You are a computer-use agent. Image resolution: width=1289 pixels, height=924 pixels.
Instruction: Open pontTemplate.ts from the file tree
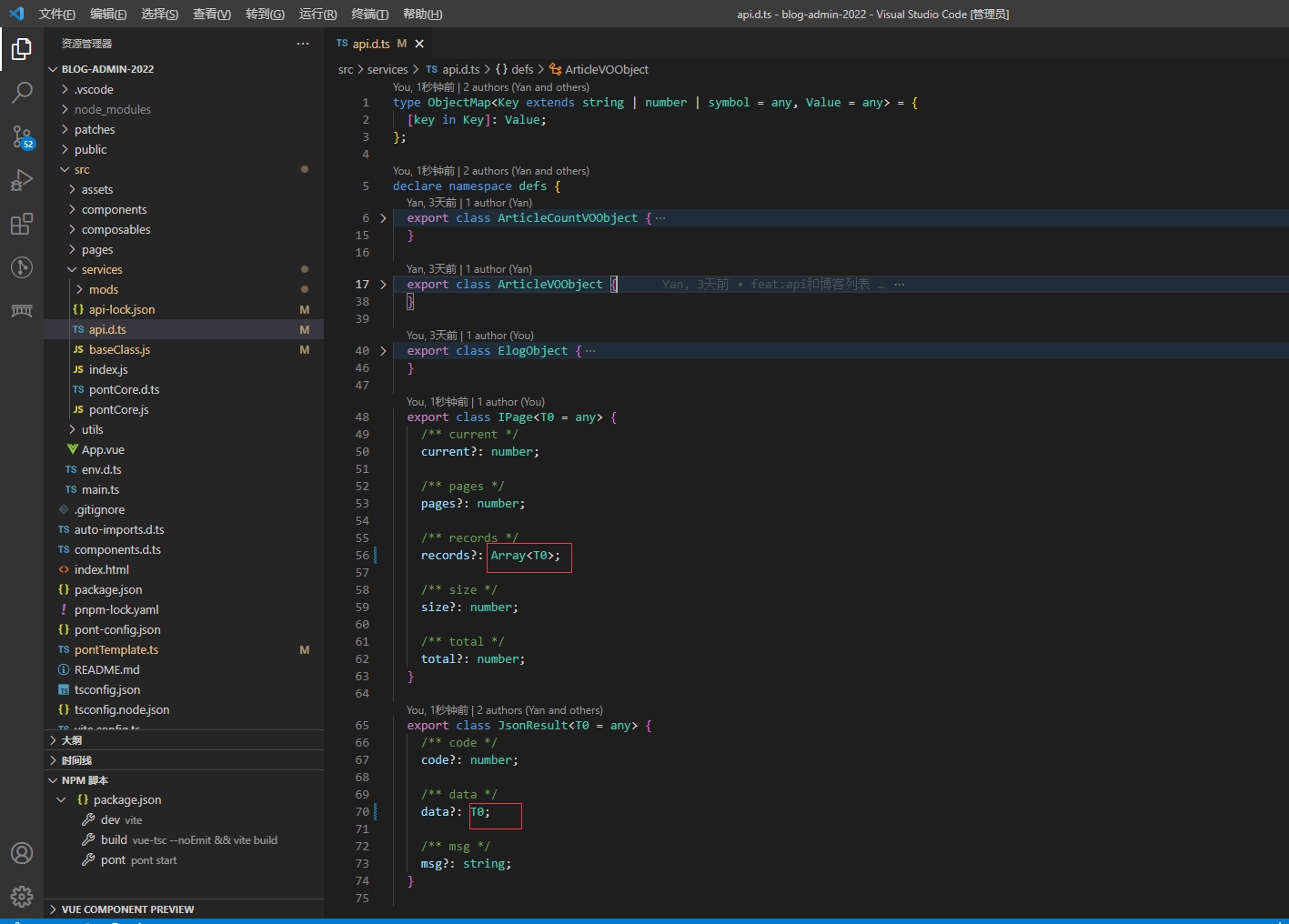point(116,650)
